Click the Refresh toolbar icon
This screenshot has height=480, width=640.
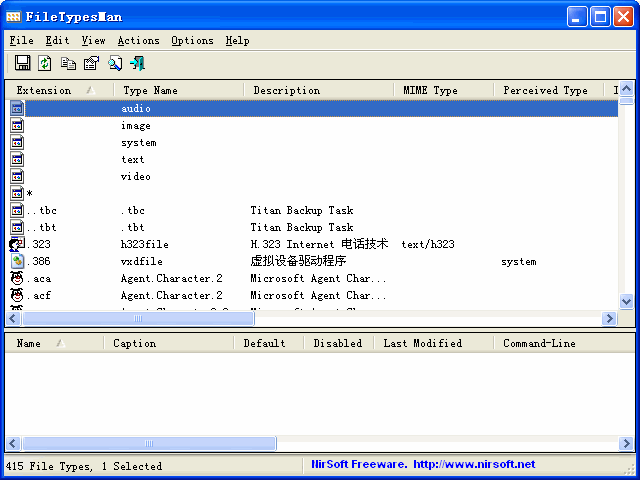[44, 63]
